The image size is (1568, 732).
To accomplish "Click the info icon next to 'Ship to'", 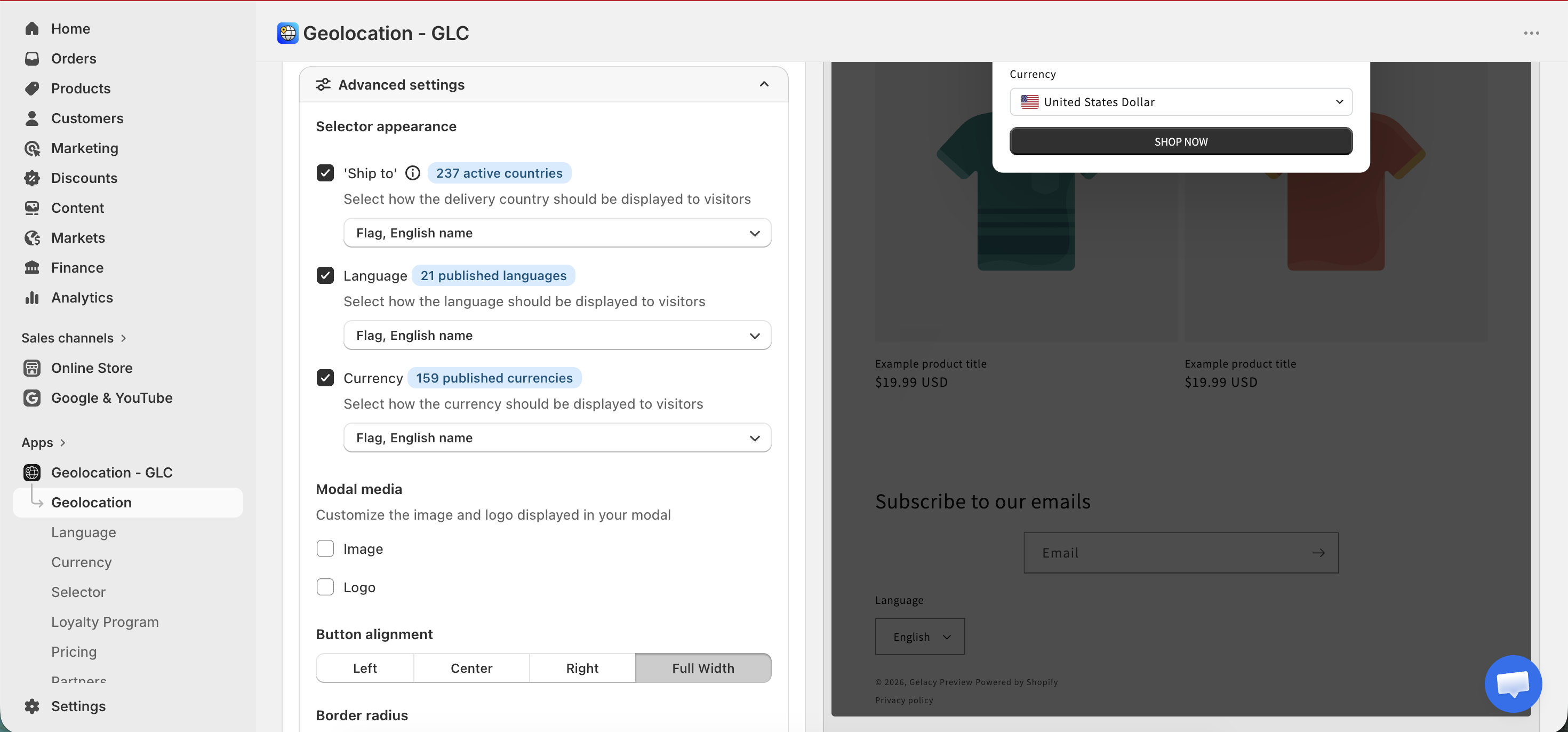I will click(x=413, y=173).
